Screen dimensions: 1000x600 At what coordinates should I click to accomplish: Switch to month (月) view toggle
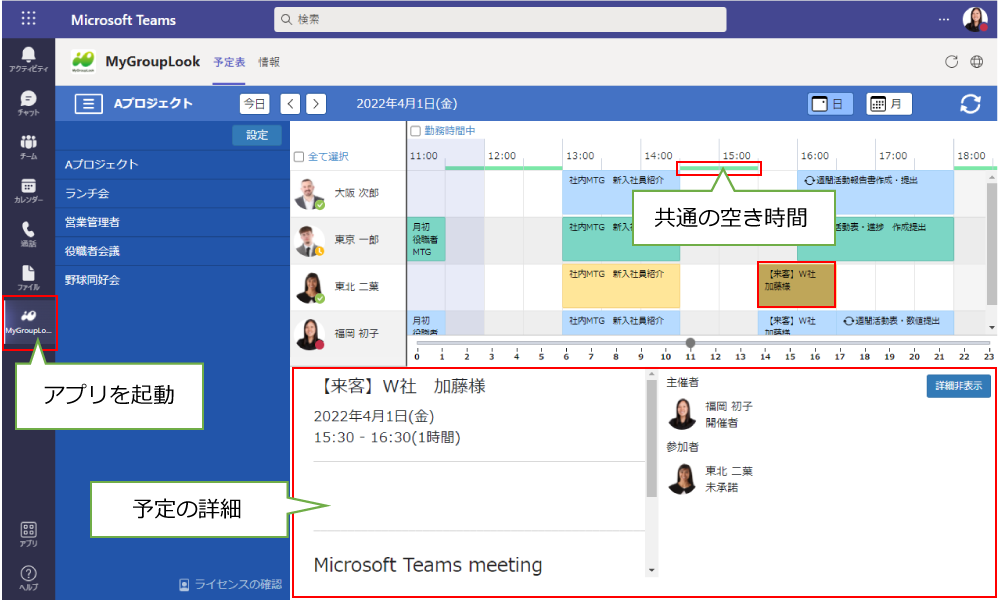pos(888,104)
